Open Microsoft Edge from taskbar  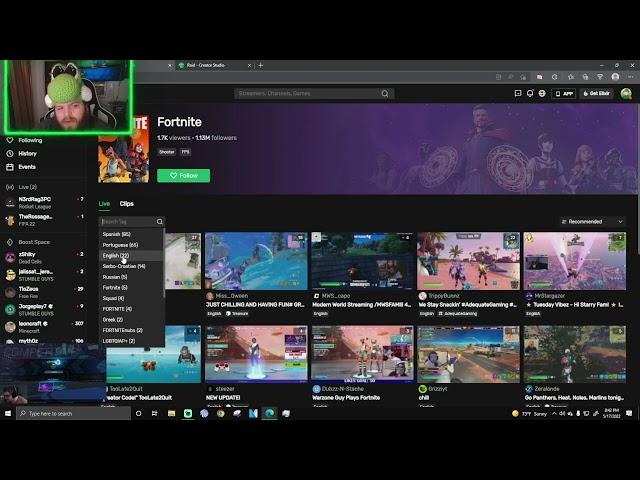269,413
